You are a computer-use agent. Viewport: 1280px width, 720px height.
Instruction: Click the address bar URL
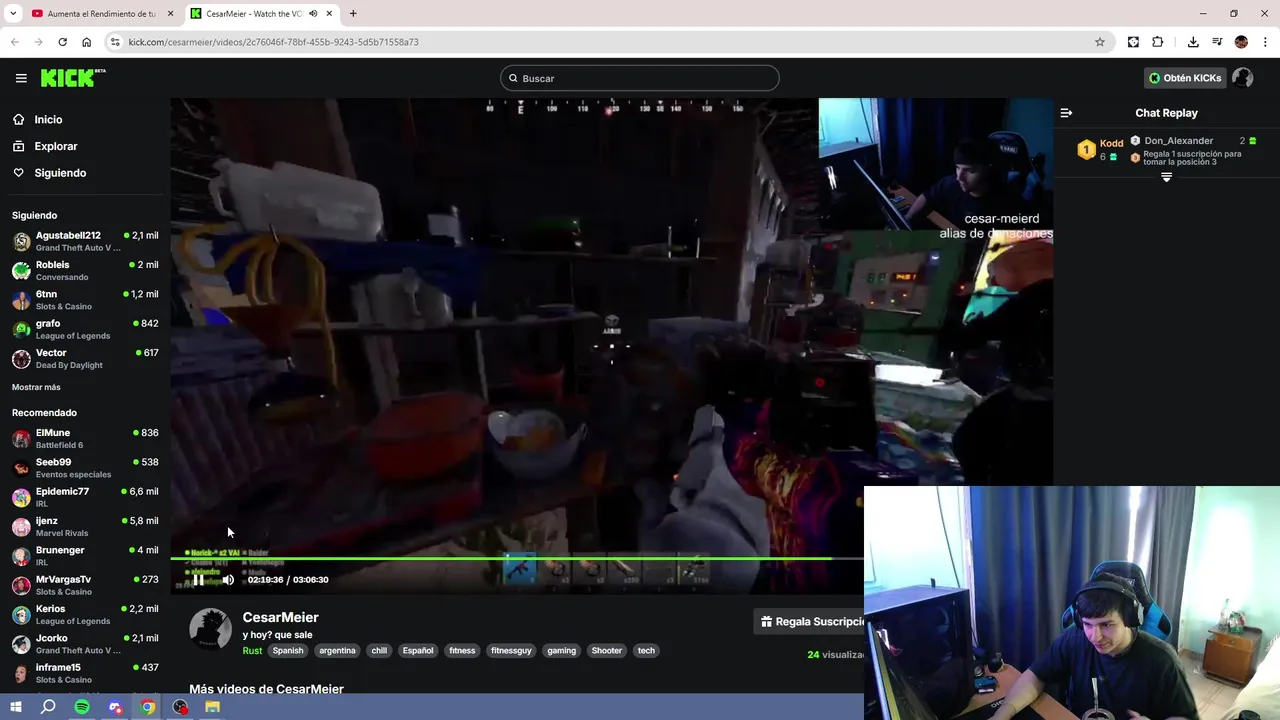273,42
